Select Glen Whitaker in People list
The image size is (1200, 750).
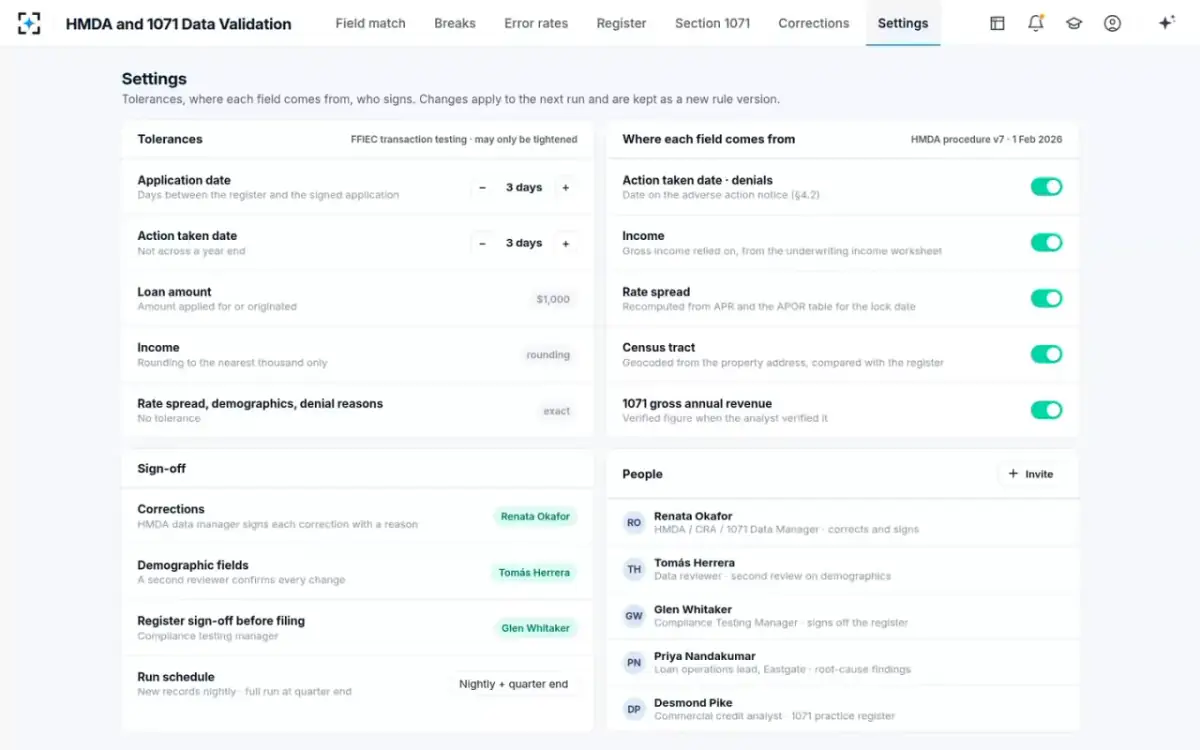point(843,616)
